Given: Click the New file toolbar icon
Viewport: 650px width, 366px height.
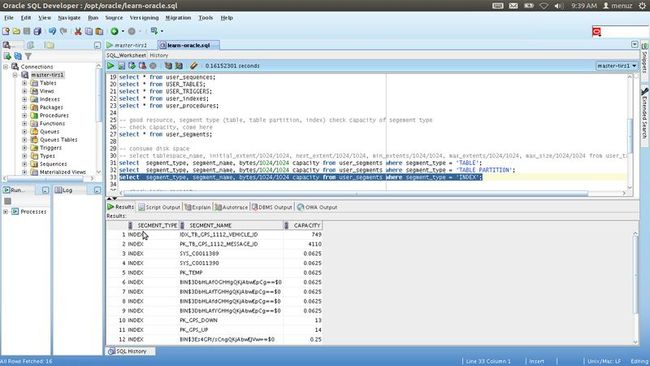Looking at the screenshot, I should (x=6, y=31).
